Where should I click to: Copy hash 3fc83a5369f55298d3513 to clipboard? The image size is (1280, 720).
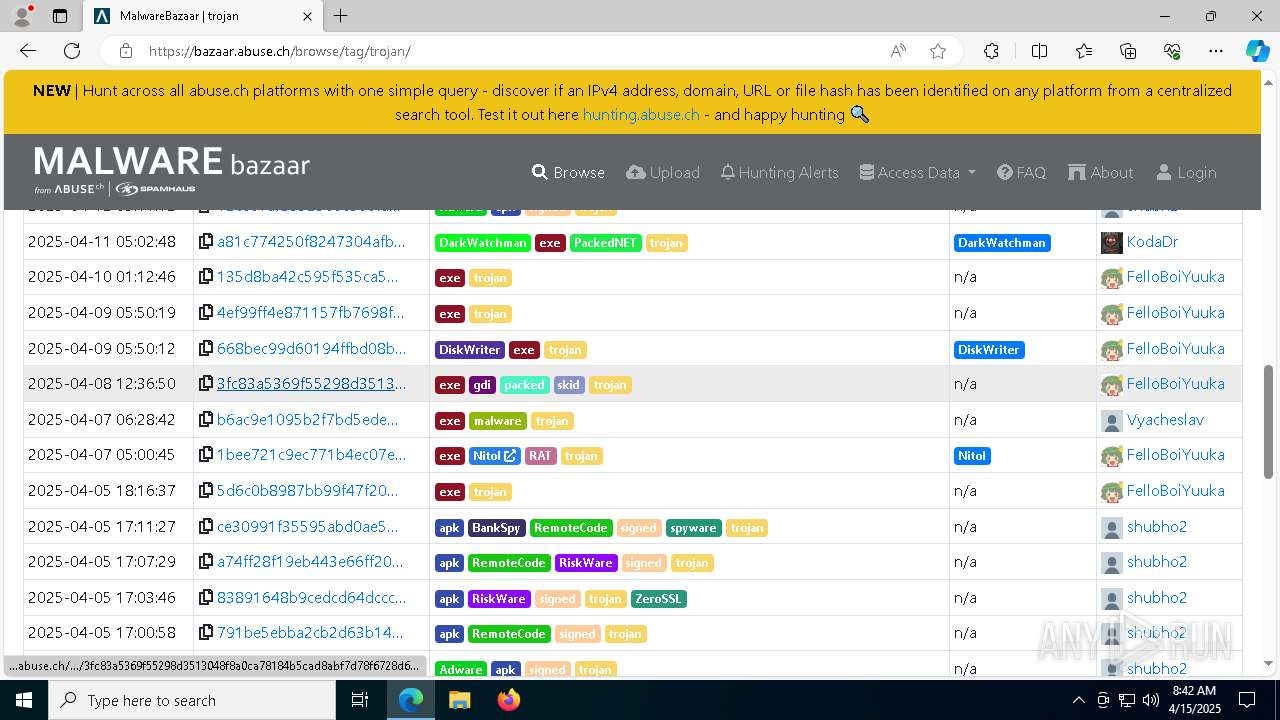pos(206,384)
